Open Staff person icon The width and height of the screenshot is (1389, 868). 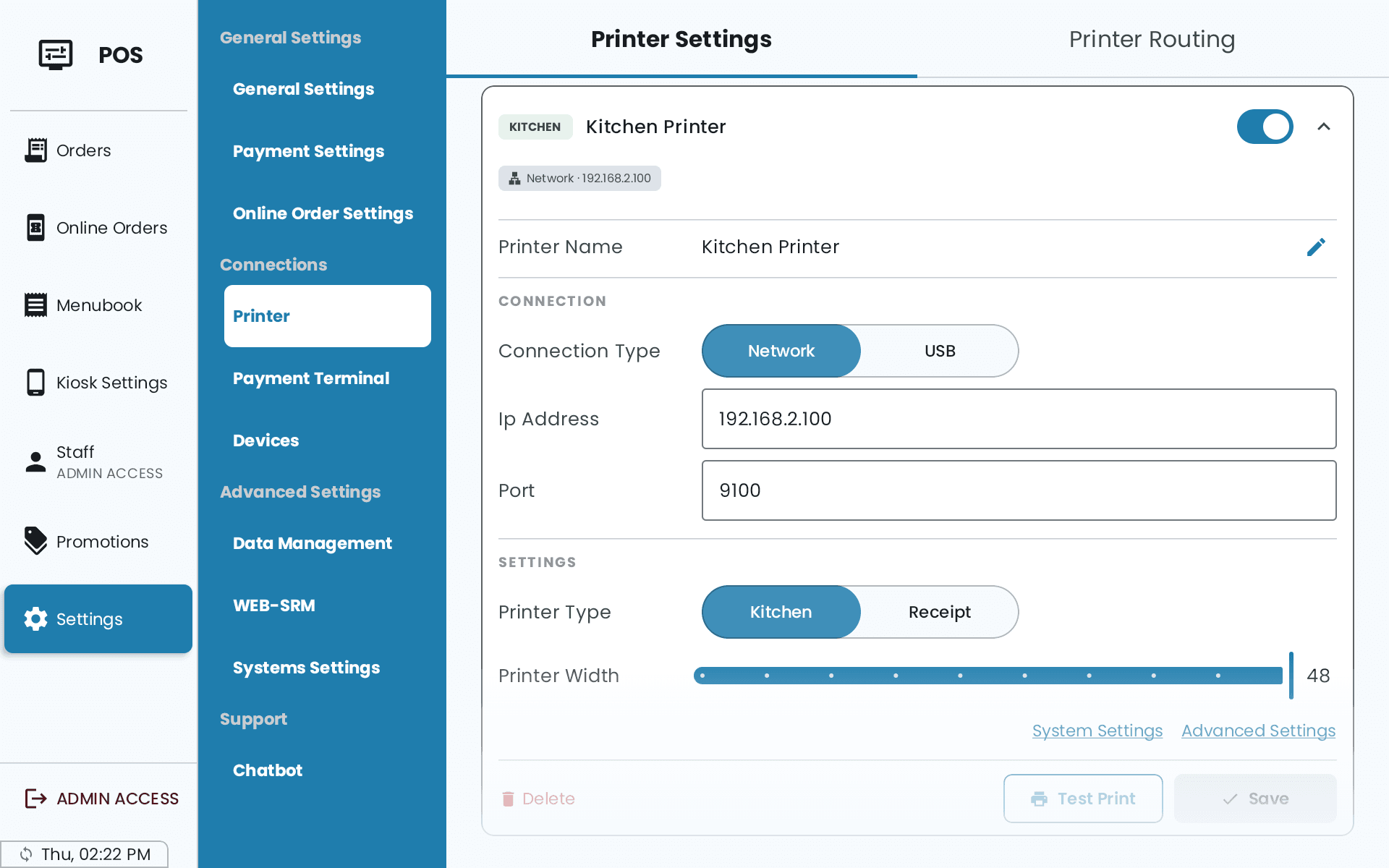(35, 461)
